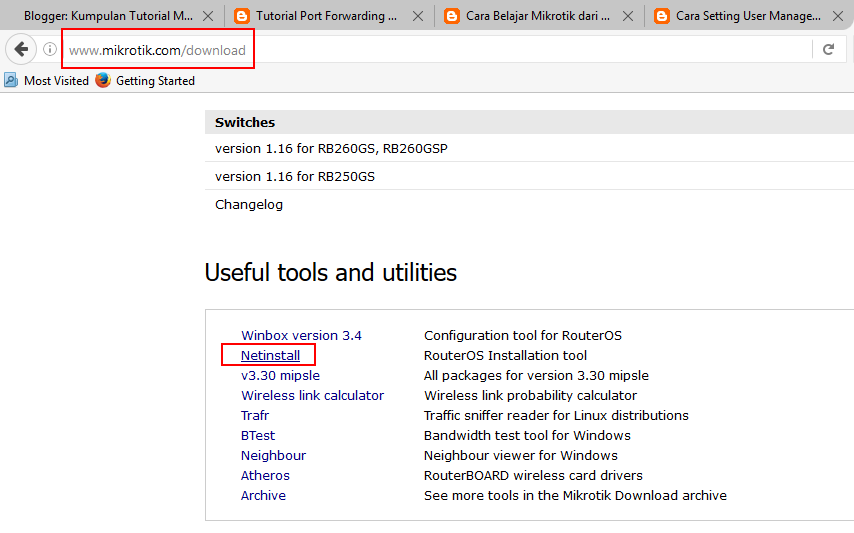Open site info icon beside URL
The width and height of the screenshot is (854, 533).
click(50, 50)
